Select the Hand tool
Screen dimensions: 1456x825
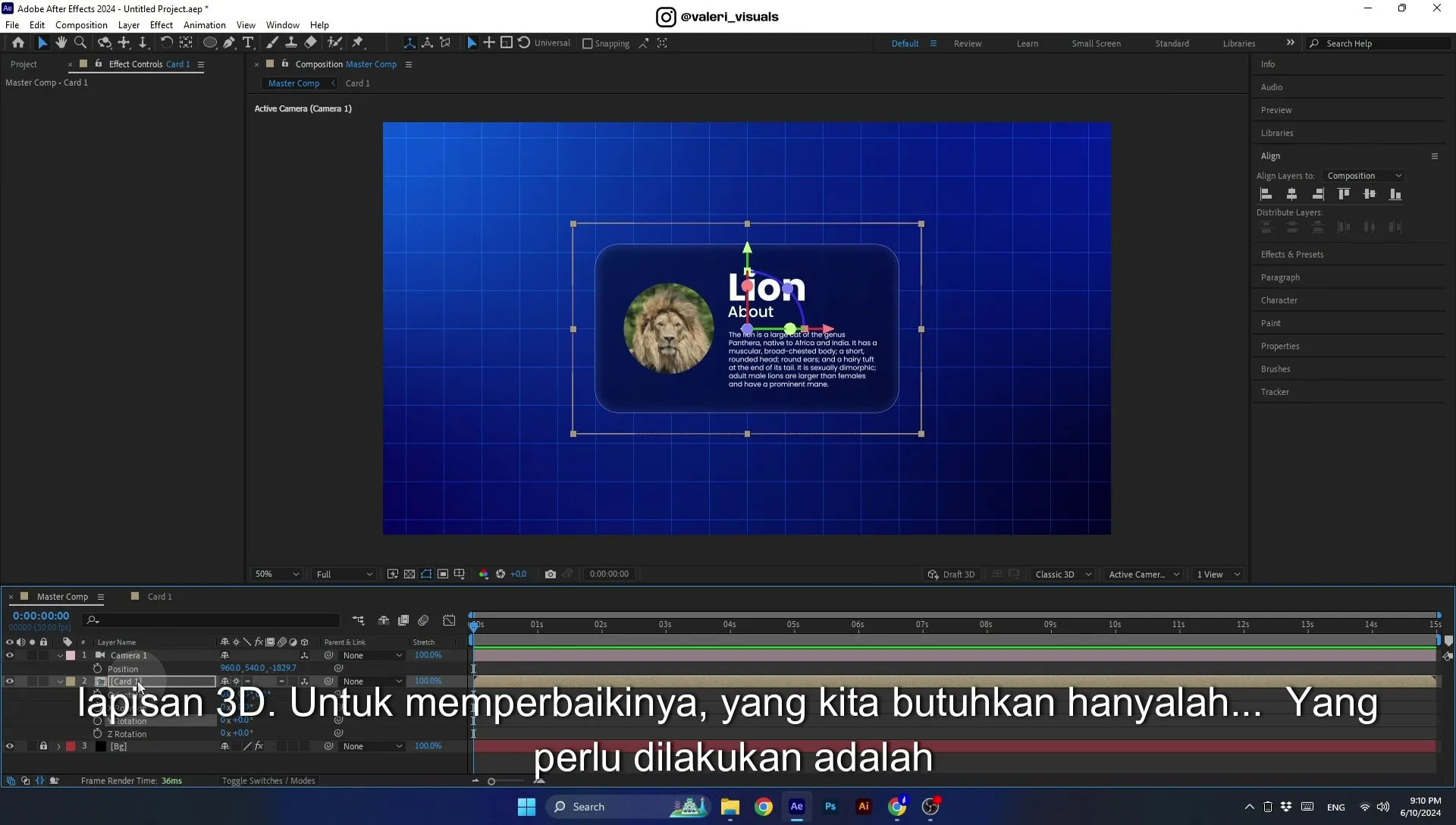tap(61, 43)
